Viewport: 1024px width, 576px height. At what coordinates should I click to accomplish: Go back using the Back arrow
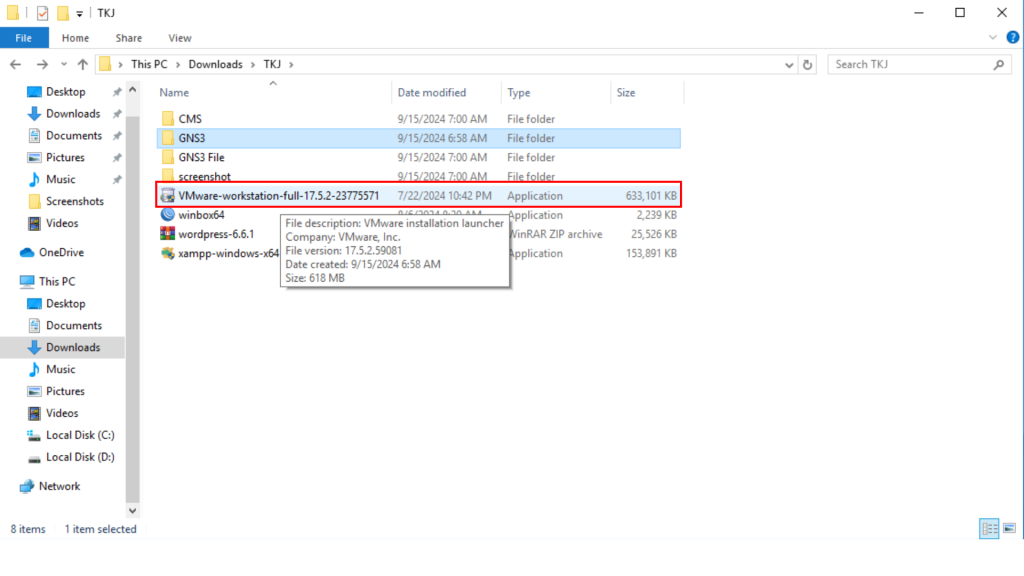point(17,64)
